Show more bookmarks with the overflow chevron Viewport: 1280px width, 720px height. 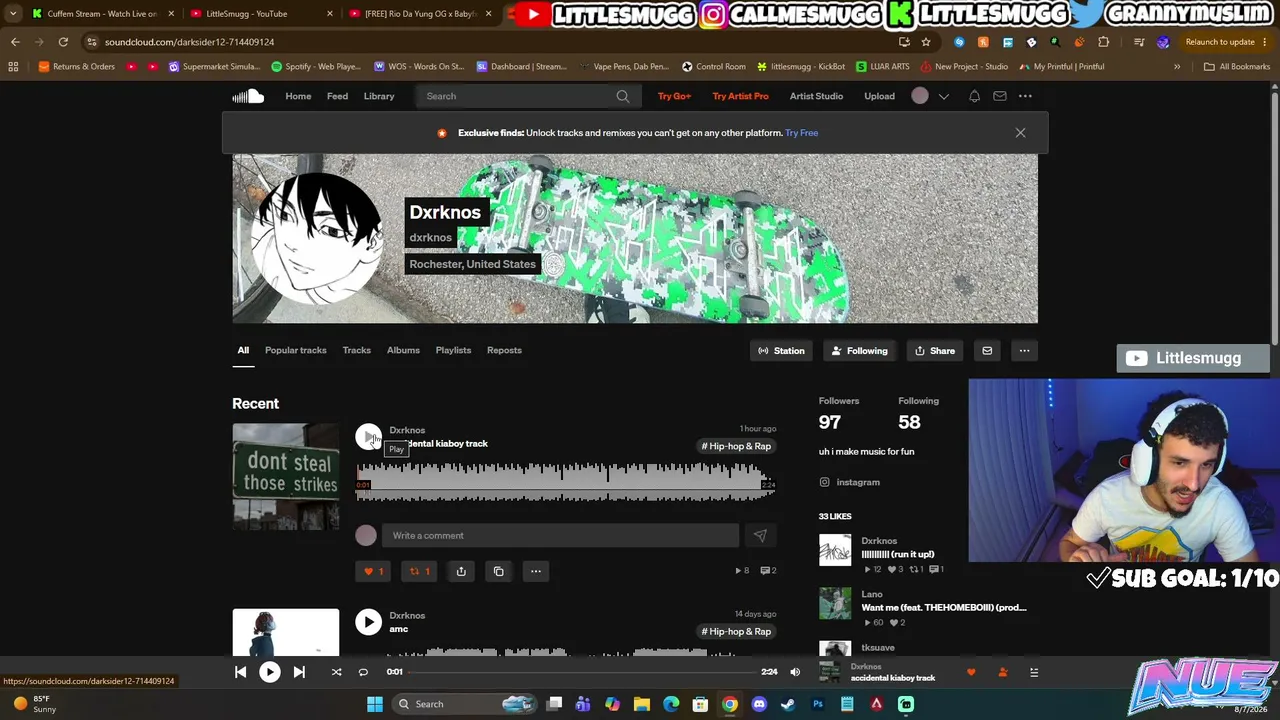point(1177,67)
